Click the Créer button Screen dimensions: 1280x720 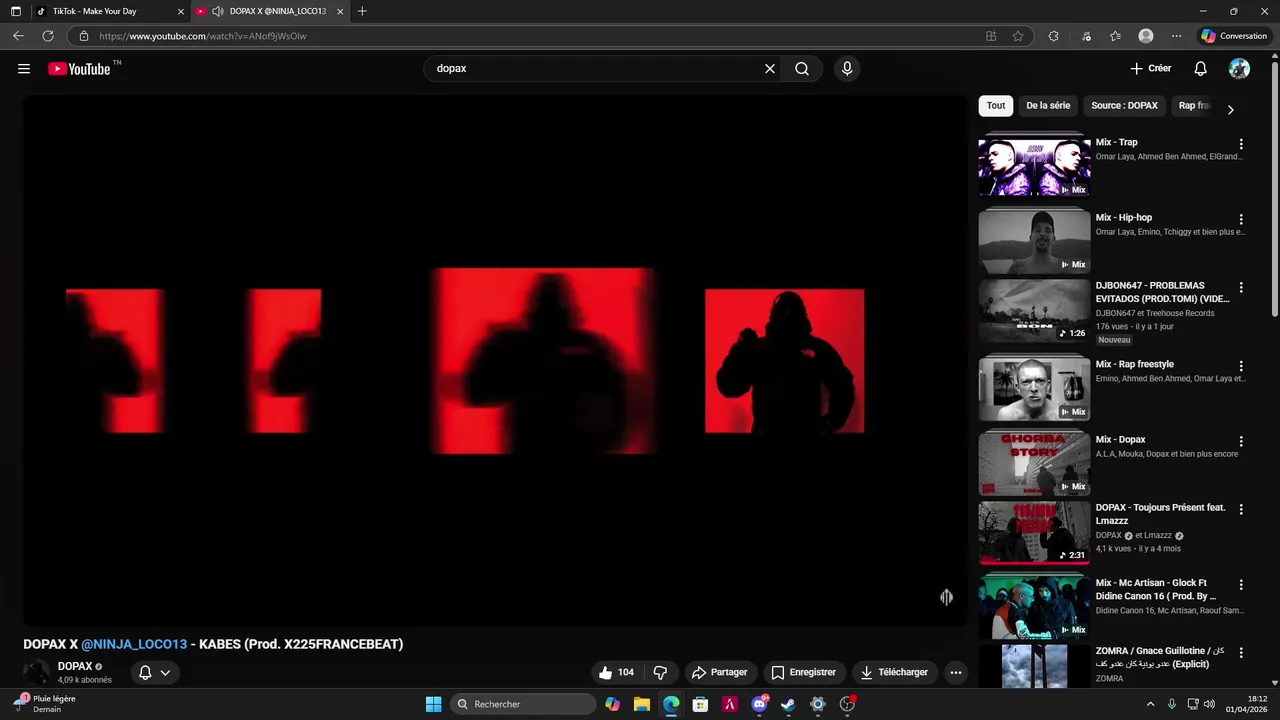(x=1151, y=69)
